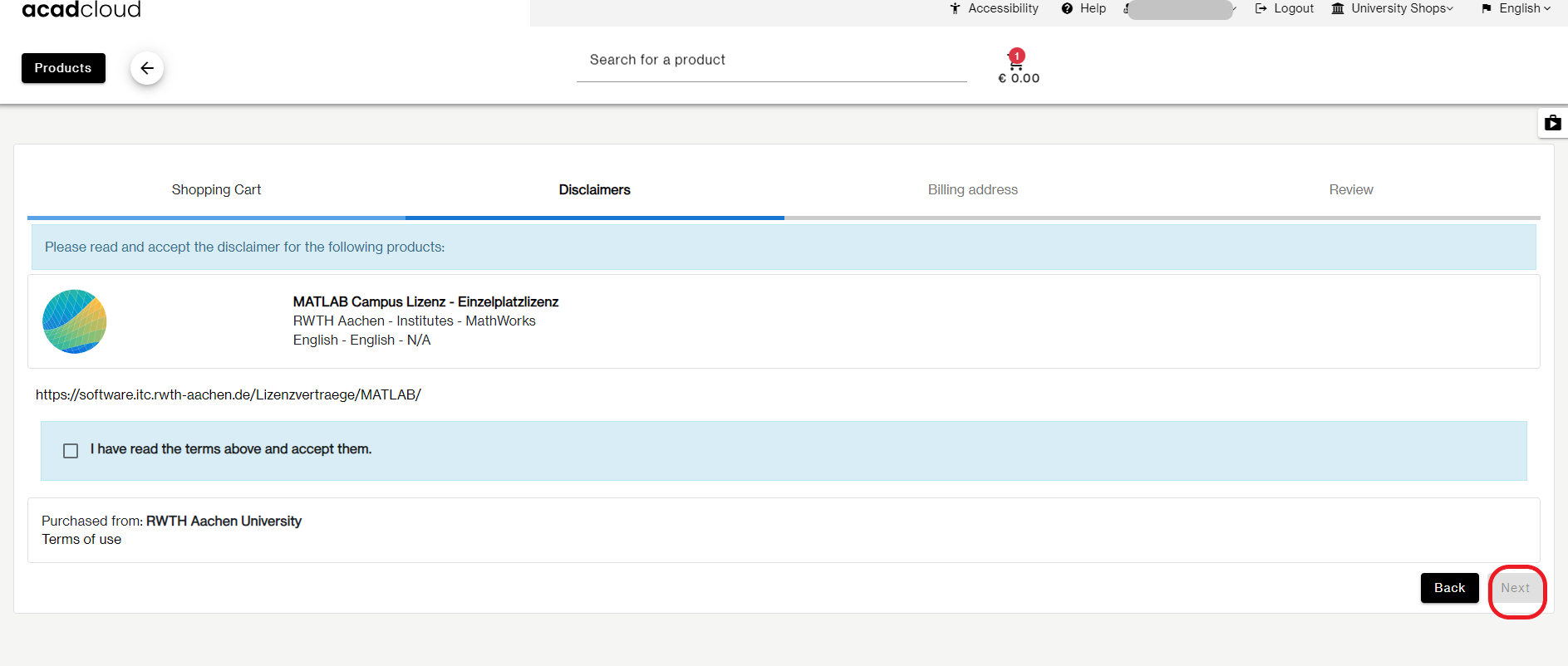This screenshot has width=1568, height=666.
Task: Select the Billing address step
Action: tap(972, 189)
